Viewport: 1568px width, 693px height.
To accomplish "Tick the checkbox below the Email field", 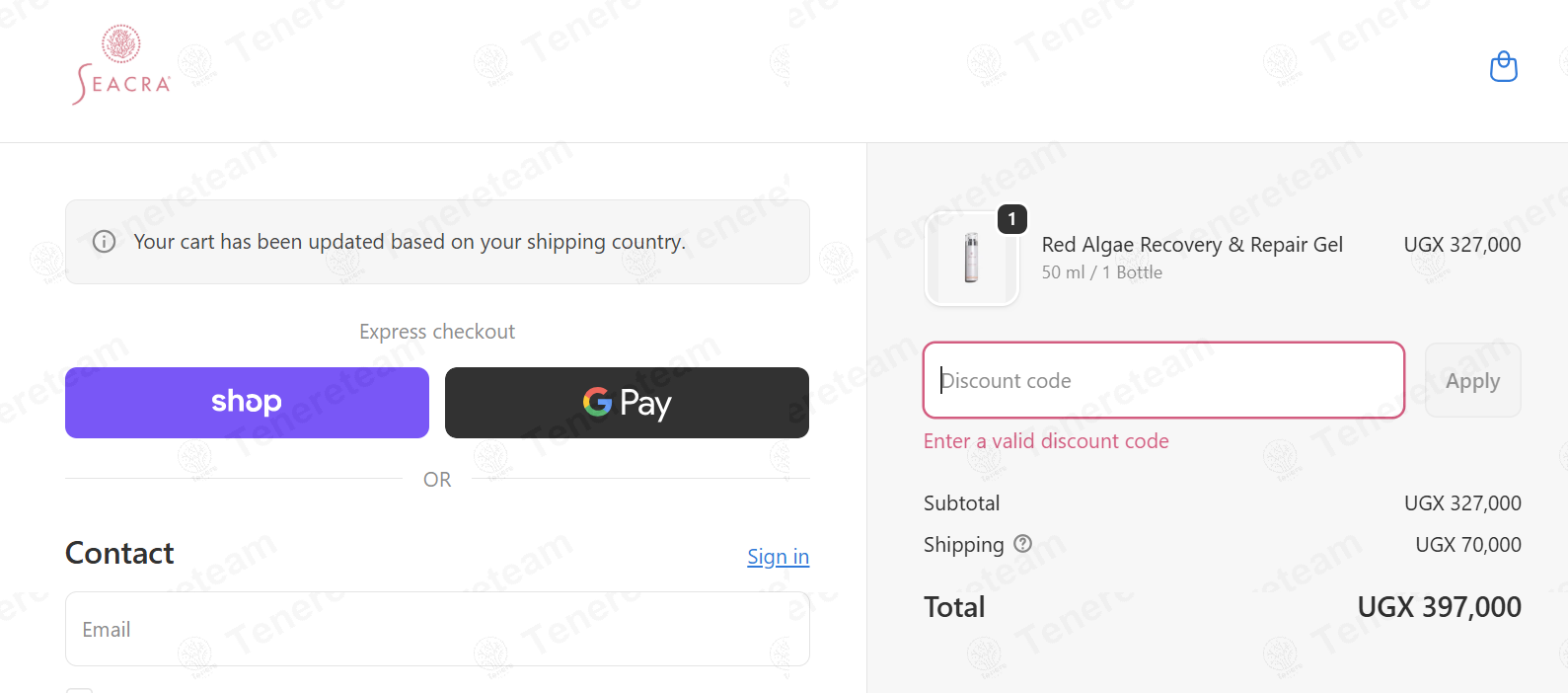I will pos(79,690).
